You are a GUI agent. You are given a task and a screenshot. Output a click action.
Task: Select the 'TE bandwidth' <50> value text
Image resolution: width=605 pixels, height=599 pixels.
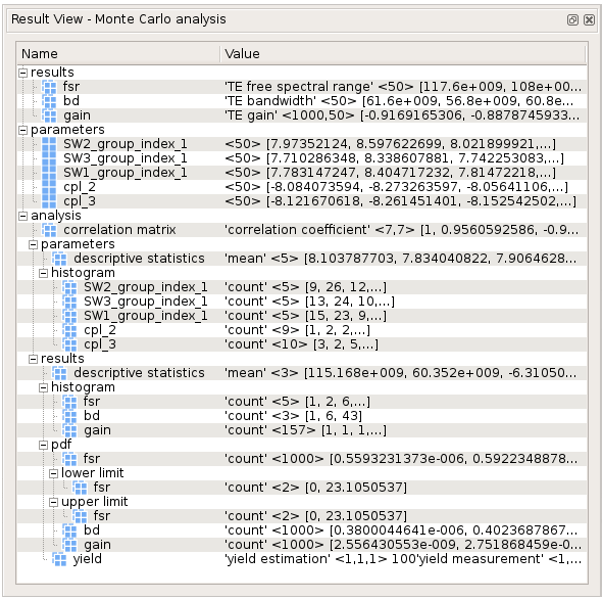[x=399, y=101]
